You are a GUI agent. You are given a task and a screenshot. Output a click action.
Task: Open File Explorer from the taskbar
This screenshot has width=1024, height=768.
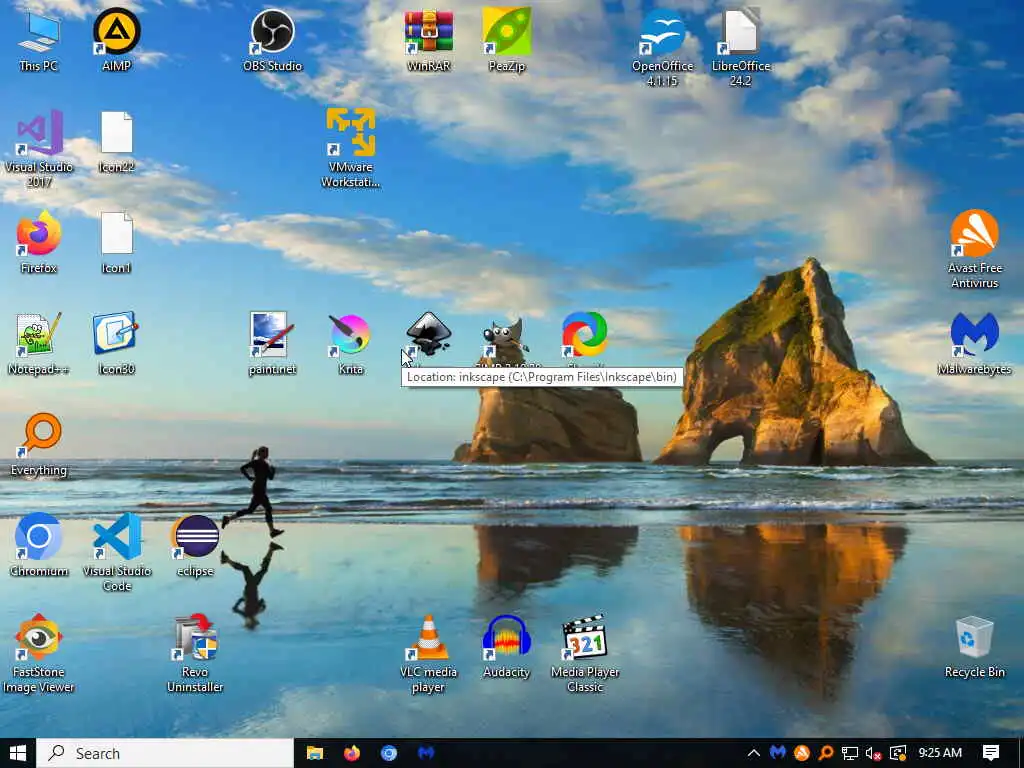tap(315, 753)
